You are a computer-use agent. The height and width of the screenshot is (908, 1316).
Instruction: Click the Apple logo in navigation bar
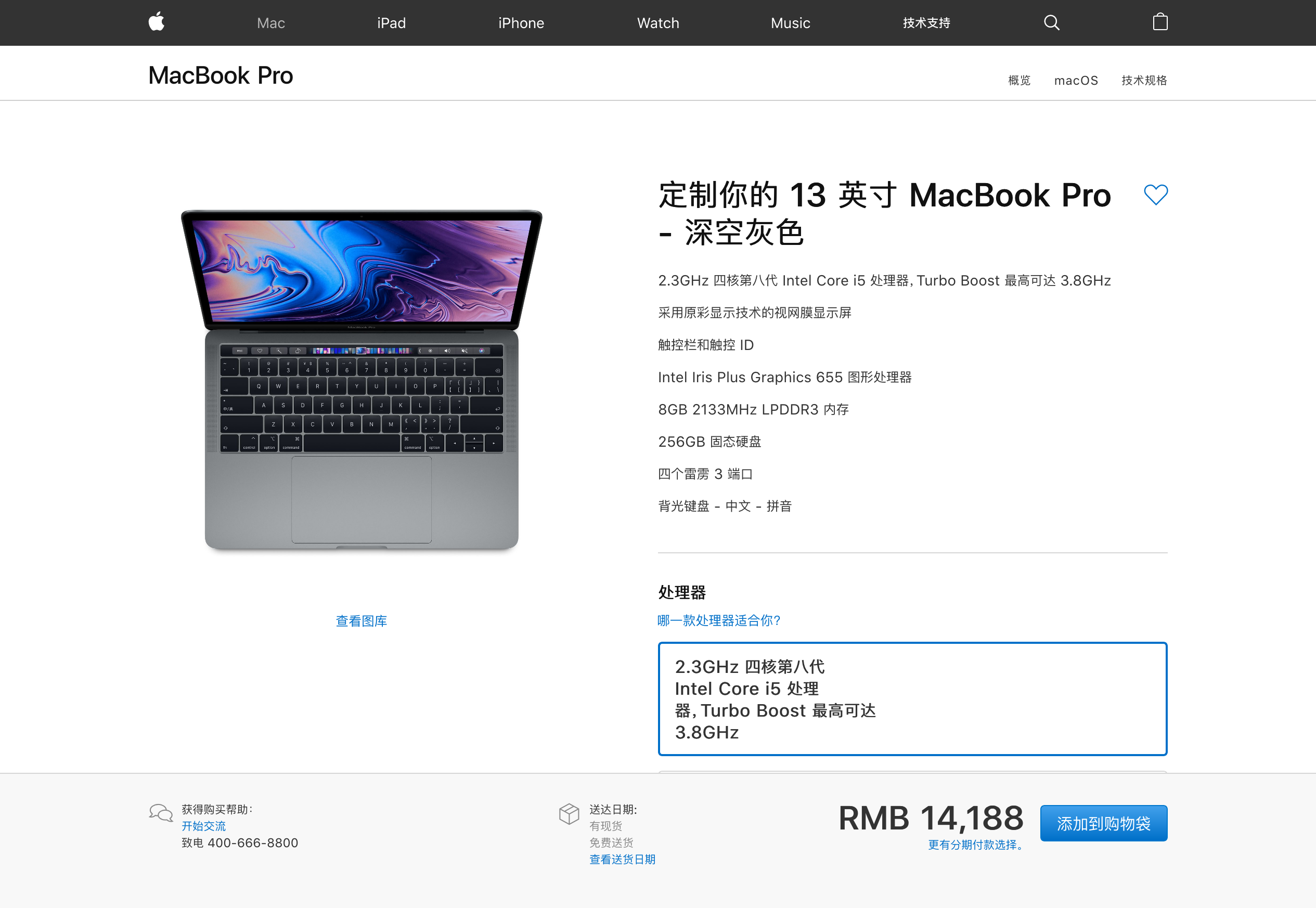click(x=157, y=22)
